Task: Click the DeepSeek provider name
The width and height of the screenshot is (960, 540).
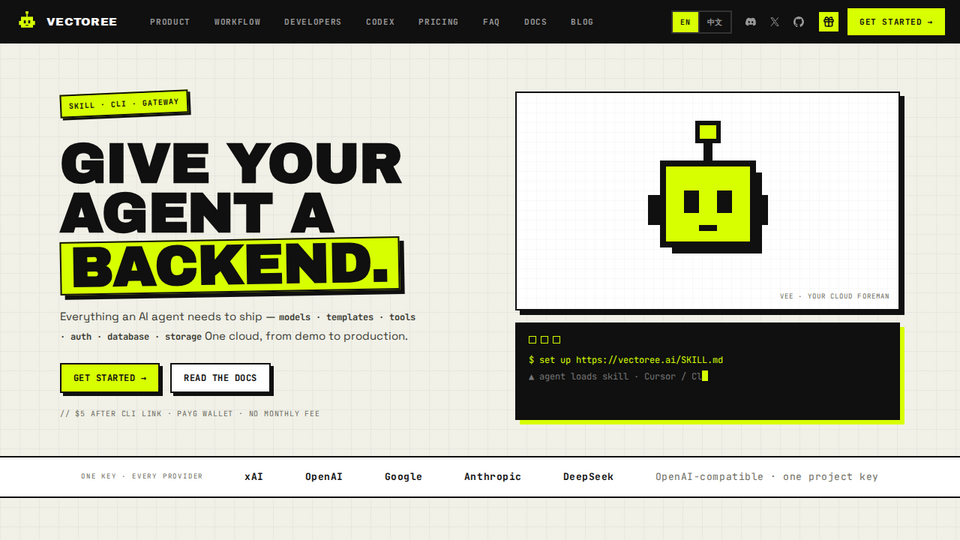Action: tap(588, 476)
